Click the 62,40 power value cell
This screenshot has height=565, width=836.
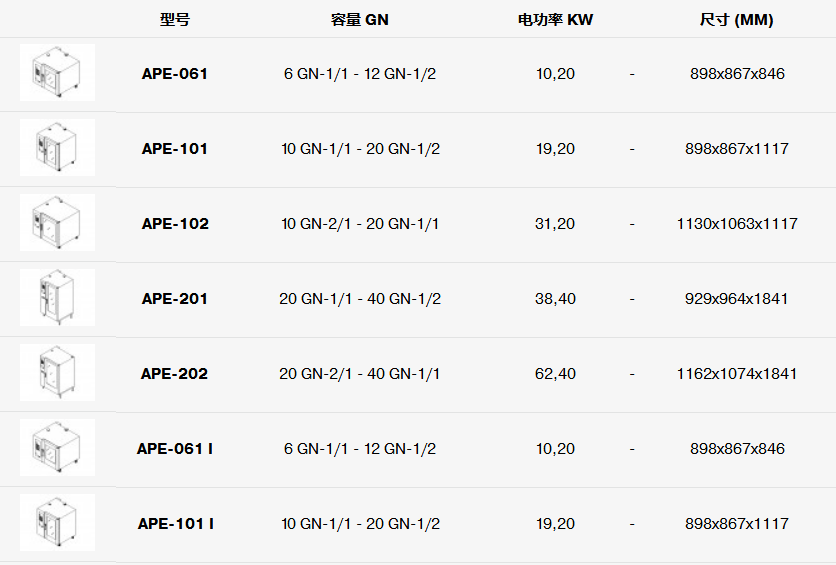click(555, 374)
